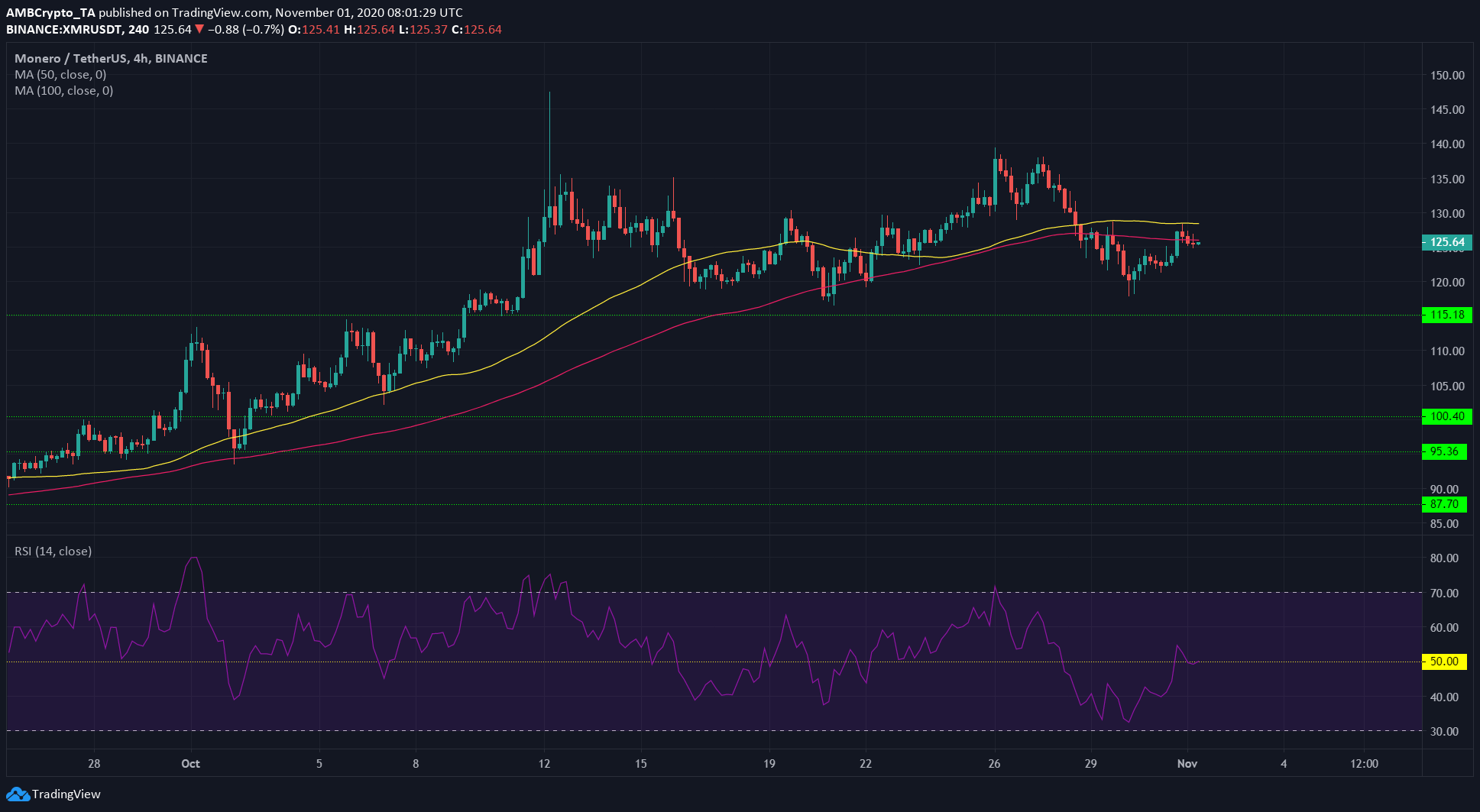This screenshot has width=1480, height=812.
Task: Select the MA (50, close, 0) indicator label
Action: click(x=60, y=75)
